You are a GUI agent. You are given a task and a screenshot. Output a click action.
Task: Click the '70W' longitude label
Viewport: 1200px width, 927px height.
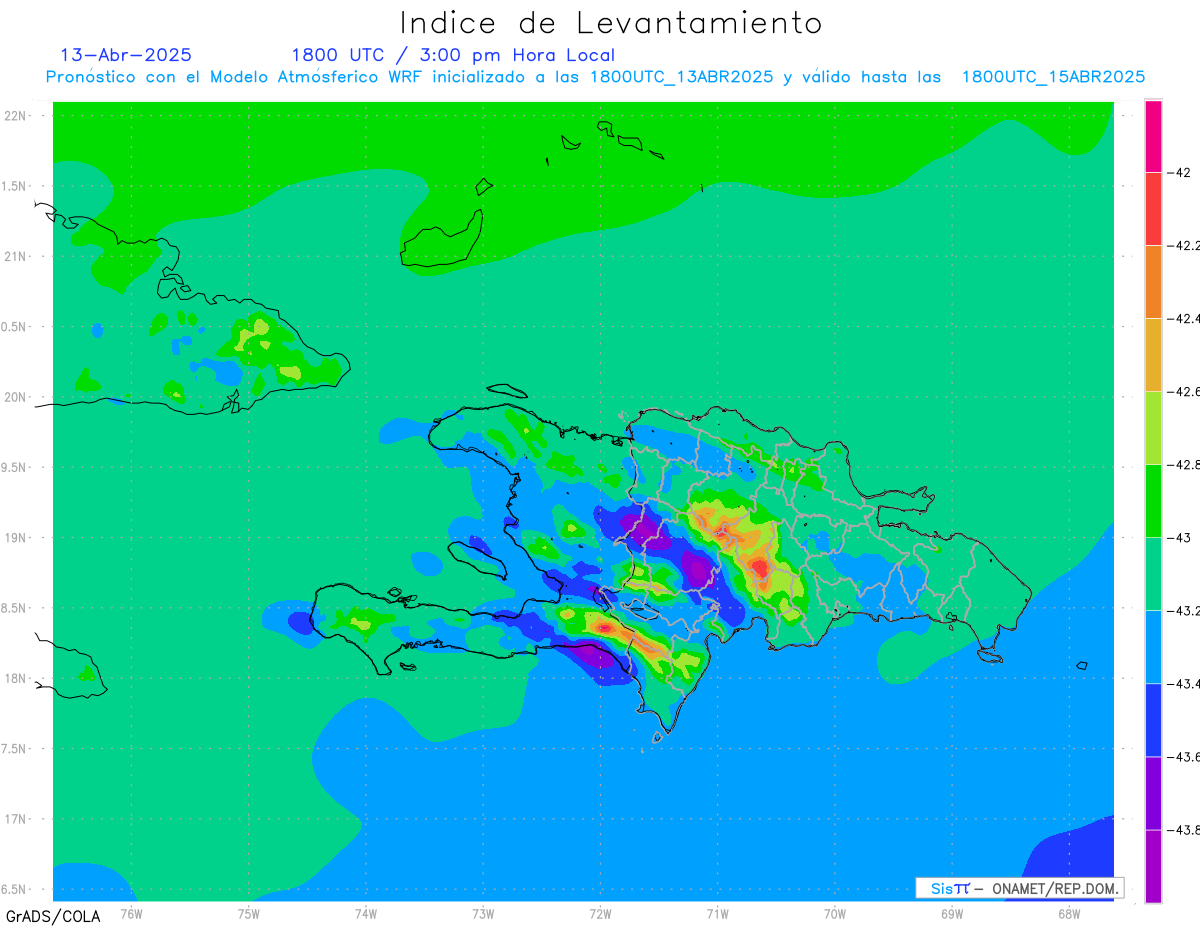[835, 913]
